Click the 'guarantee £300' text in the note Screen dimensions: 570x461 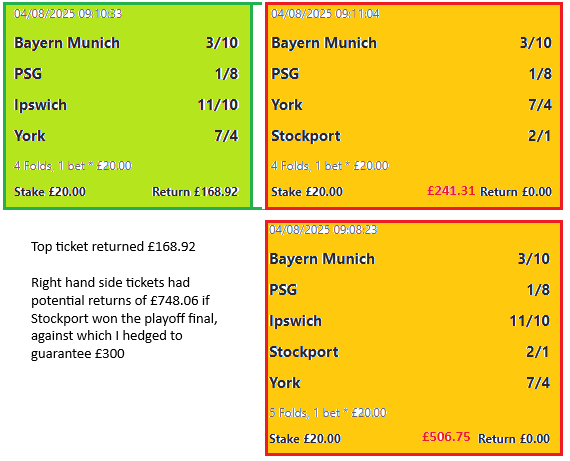[x=78, y=353]
